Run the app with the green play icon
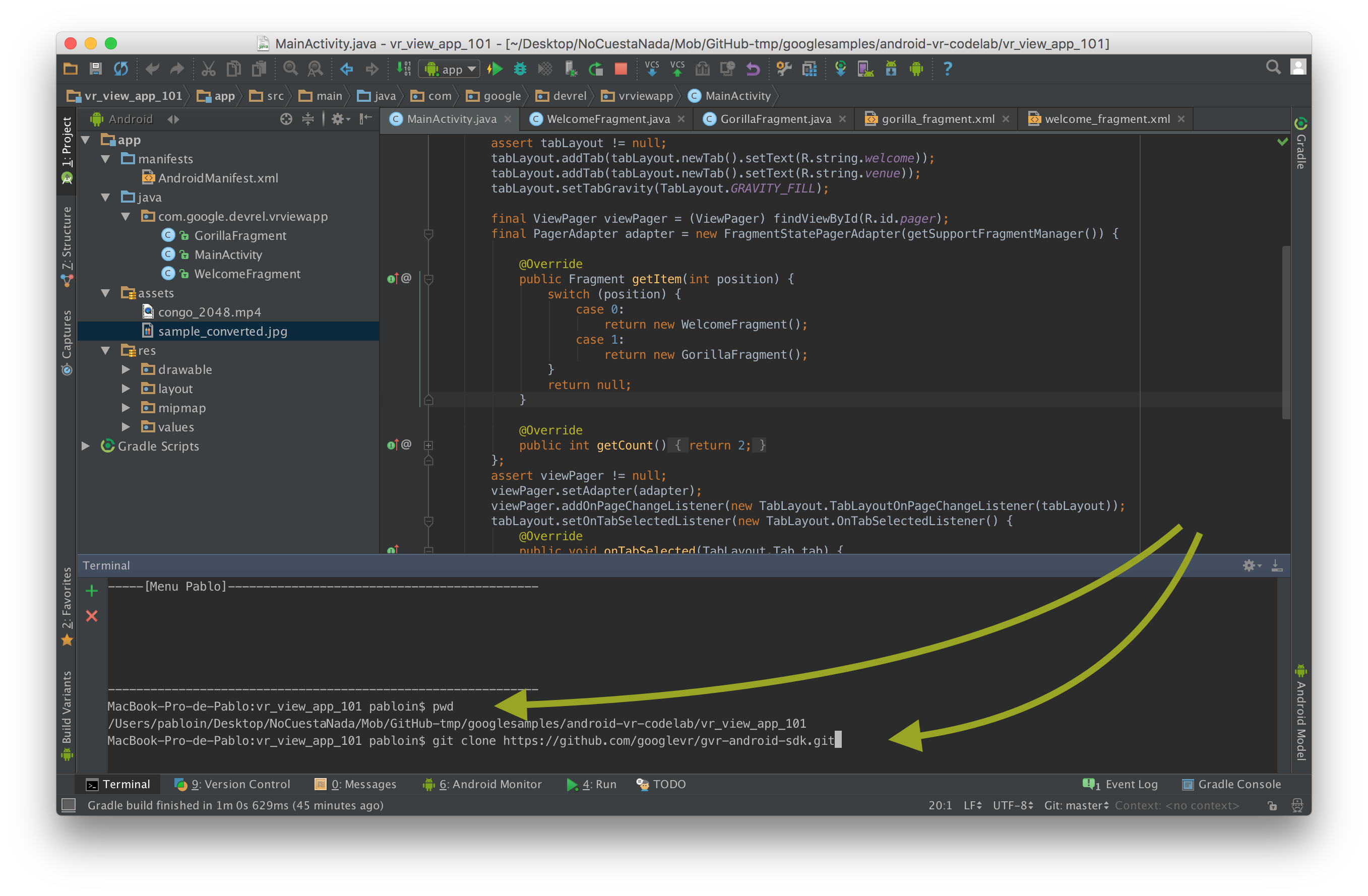Image resolution: width=1368 pixels, height=896 pixels. [x=494, y=69]
